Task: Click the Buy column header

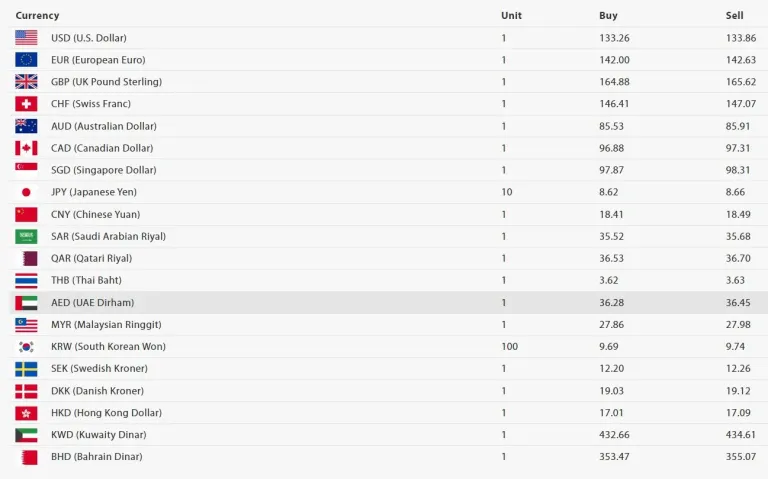Action: click(608, 16)
